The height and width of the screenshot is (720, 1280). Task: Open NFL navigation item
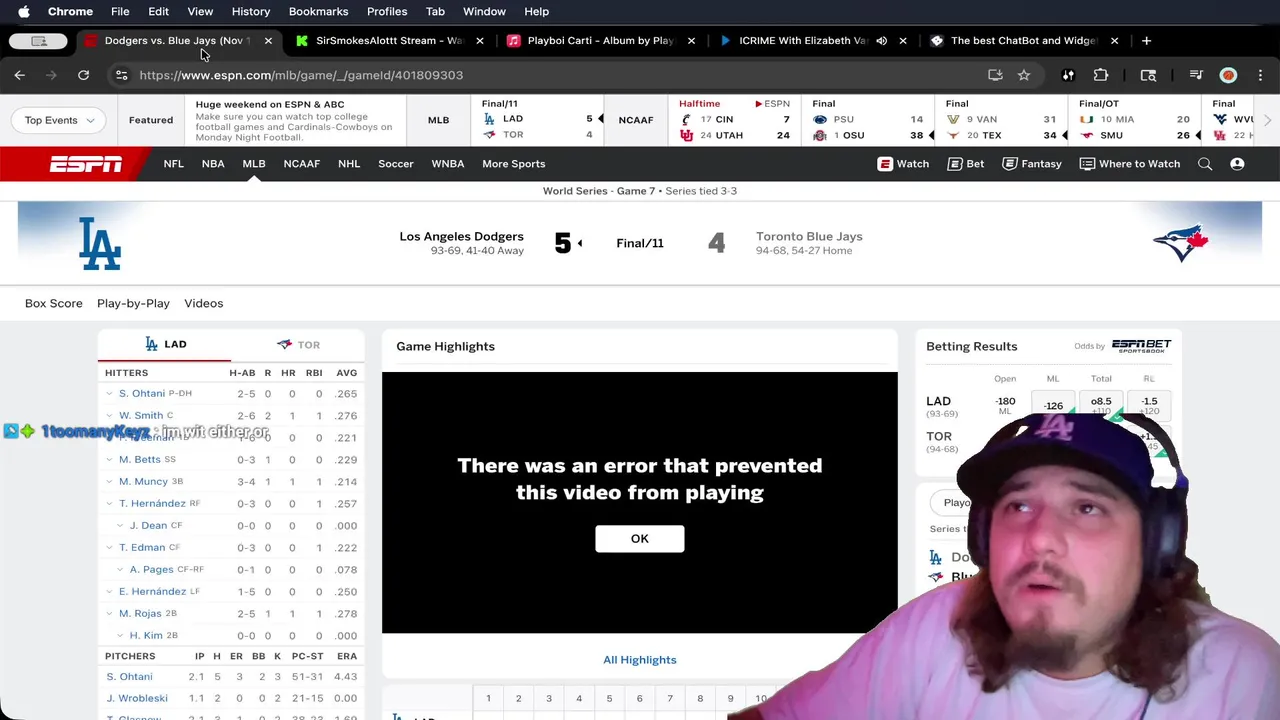click(x=174, y=164)
